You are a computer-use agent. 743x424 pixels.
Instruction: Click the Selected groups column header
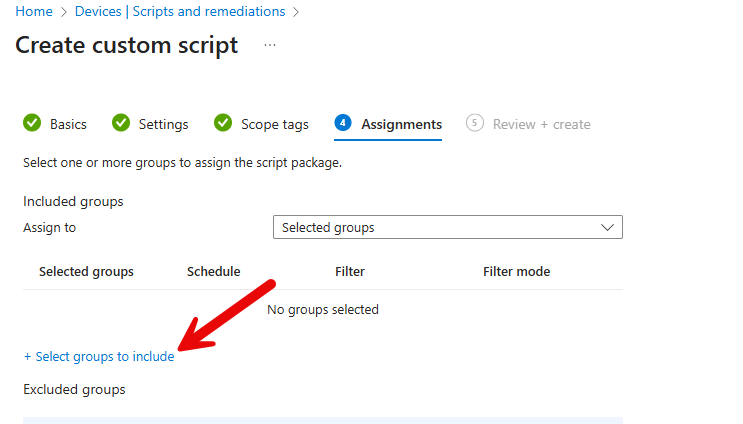click(86, 271)
